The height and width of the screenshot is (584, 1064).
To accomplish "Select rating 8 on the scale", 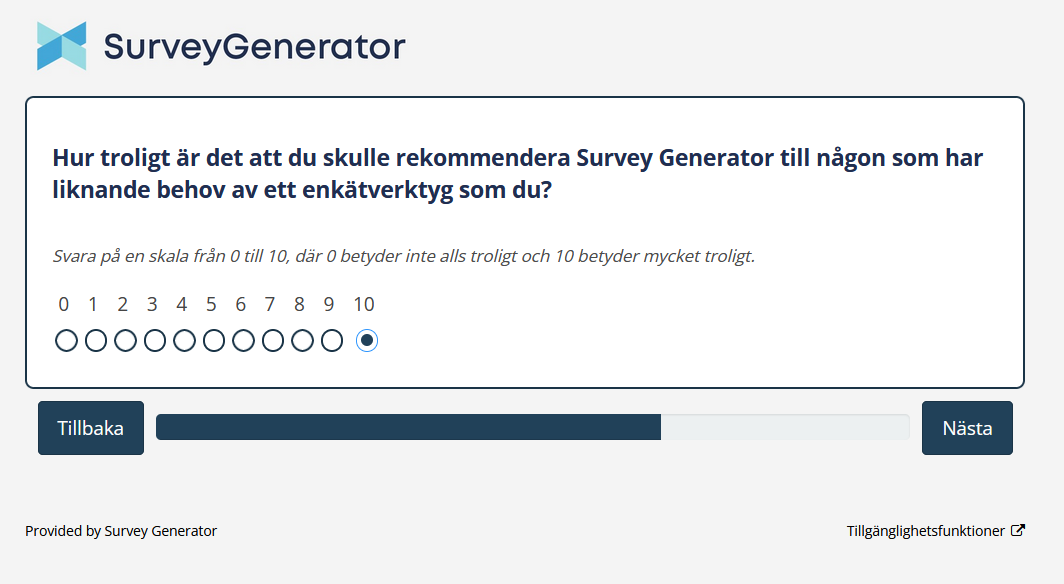I will 301,340.
